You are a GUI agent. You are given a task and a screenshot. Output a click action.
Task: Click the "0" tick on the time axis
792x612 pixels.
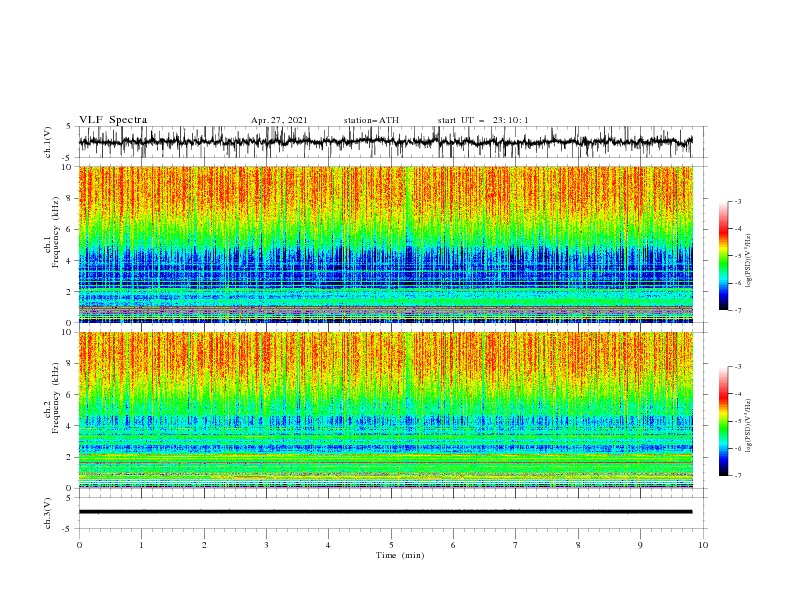79,545
